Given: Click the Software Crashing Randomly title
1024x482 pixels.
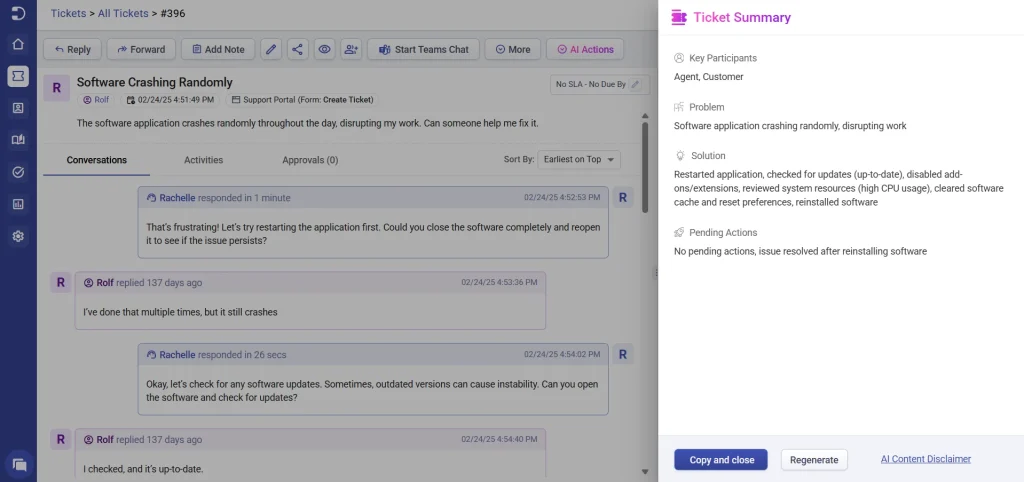Looking at the screenshot, I should click(155, 82).
